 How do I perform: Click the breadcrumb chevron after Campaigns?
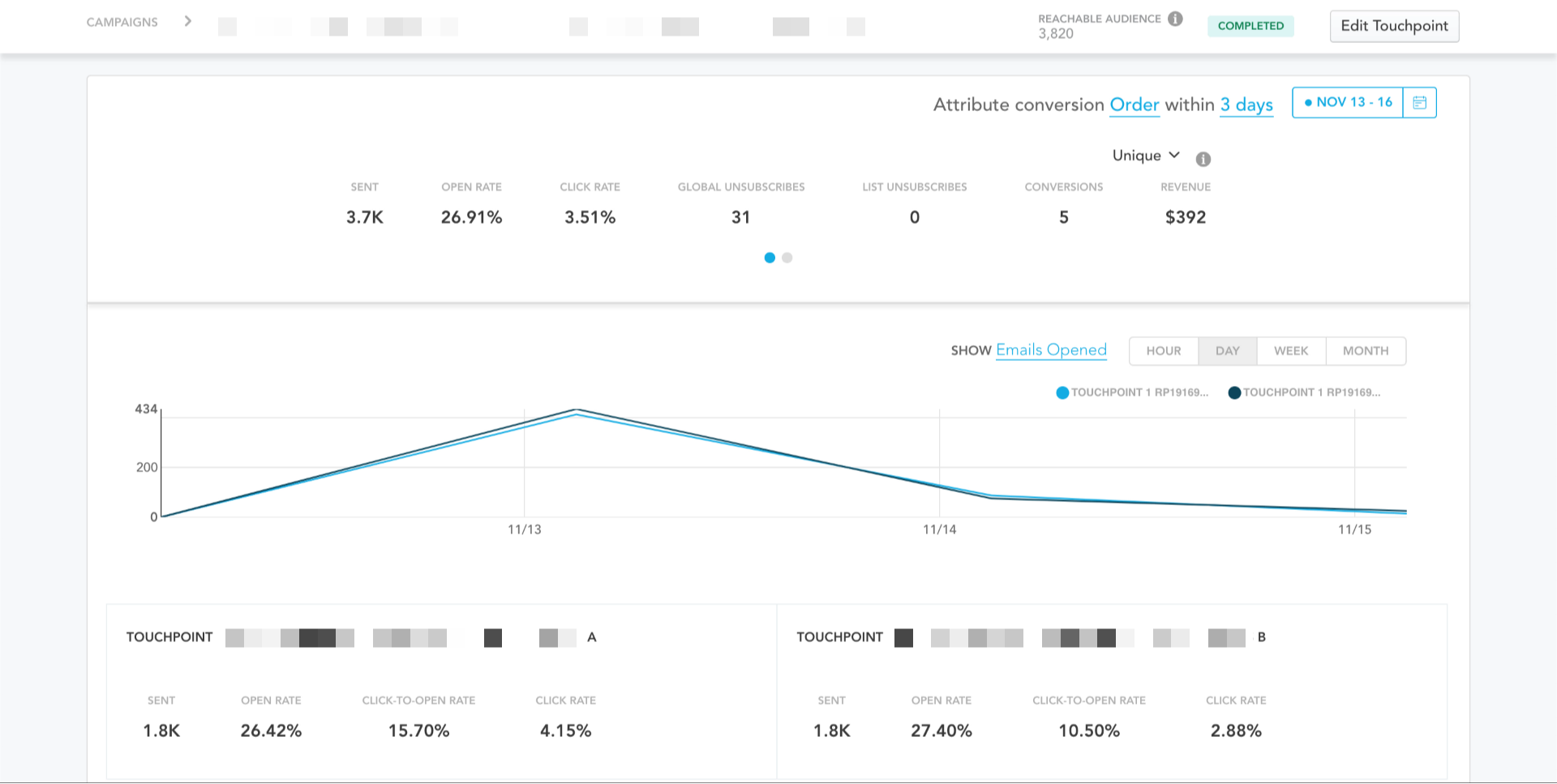(x=188, y=21)
